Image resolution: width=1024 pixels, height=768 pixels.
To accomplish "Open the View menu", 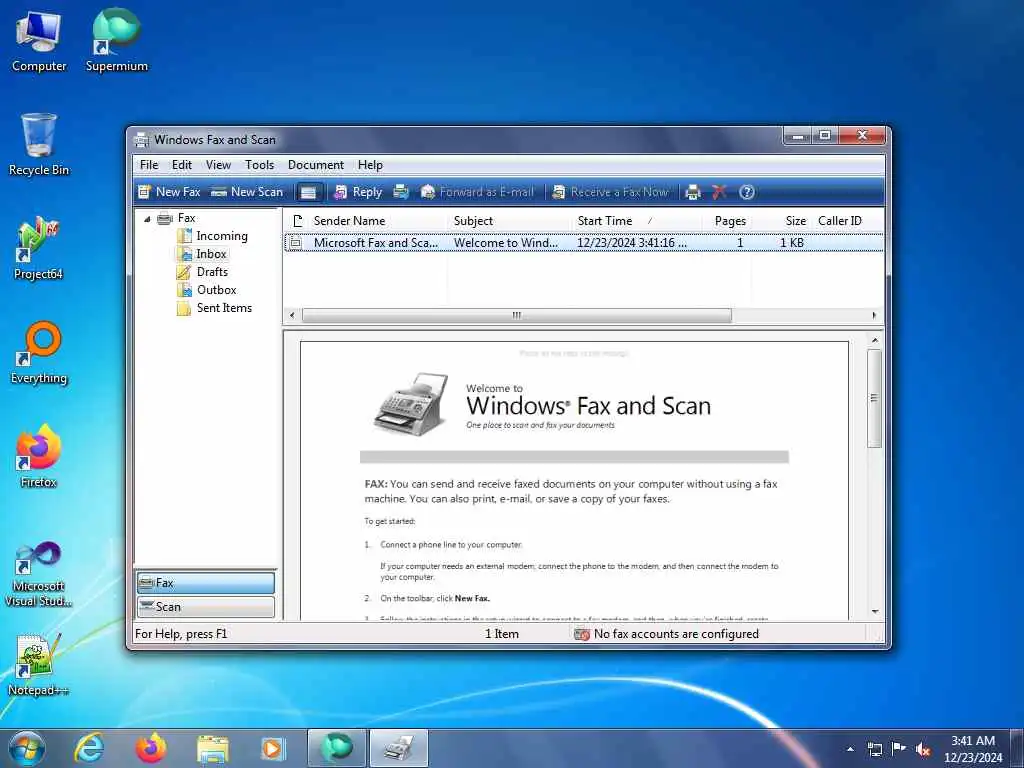I will (x=218, y=165).
